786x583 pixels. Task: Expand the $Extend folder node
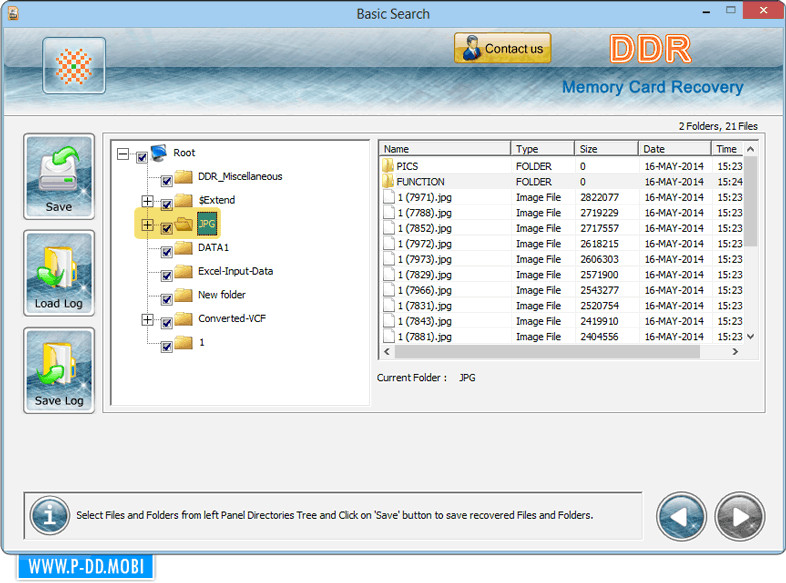147,201
